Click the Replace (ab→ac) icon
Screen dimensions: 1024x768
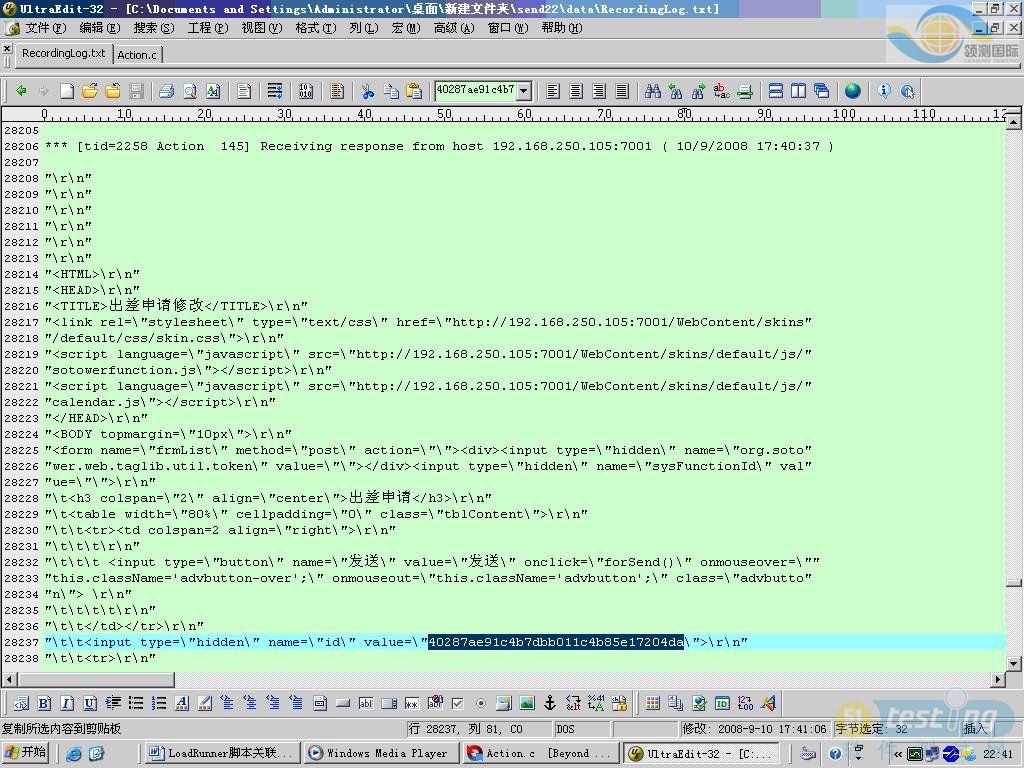[721, 91]
